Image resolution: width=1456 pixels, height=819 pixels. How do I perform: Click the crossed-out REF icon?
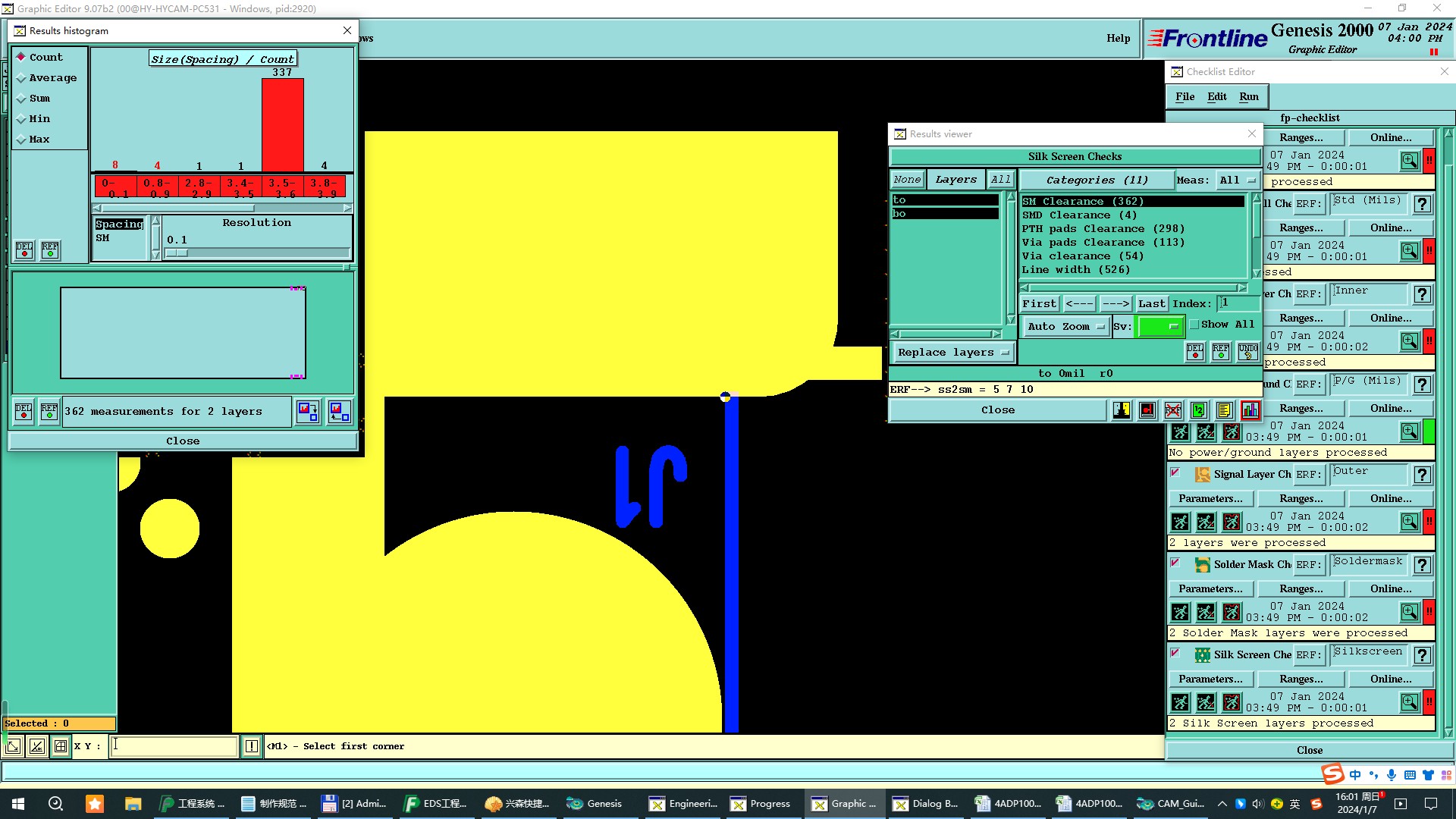tap(1173, 410)
